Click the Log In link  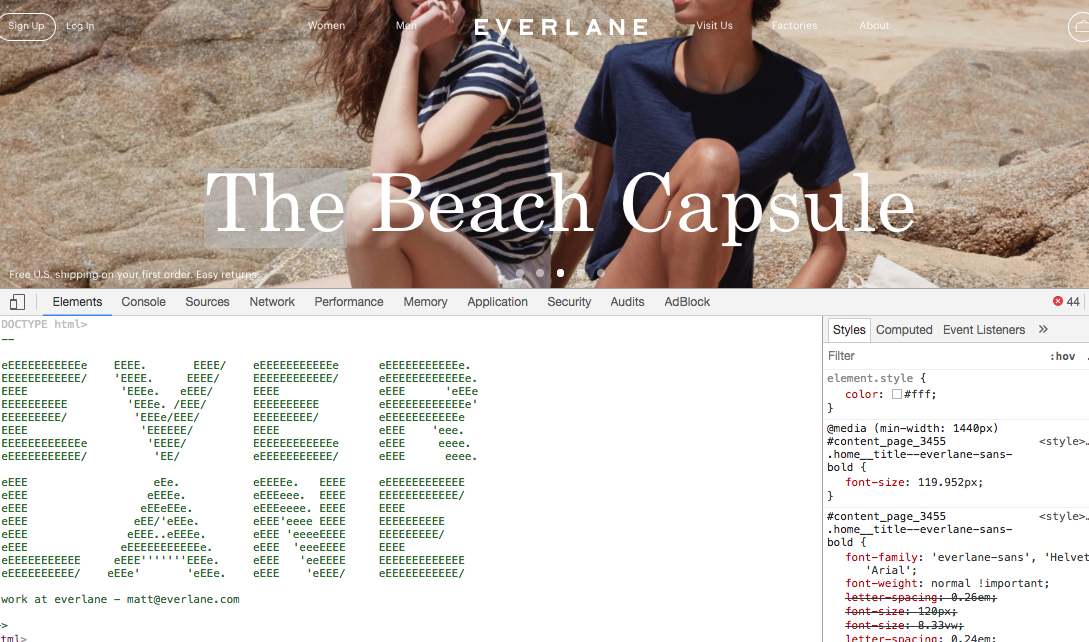79,27
